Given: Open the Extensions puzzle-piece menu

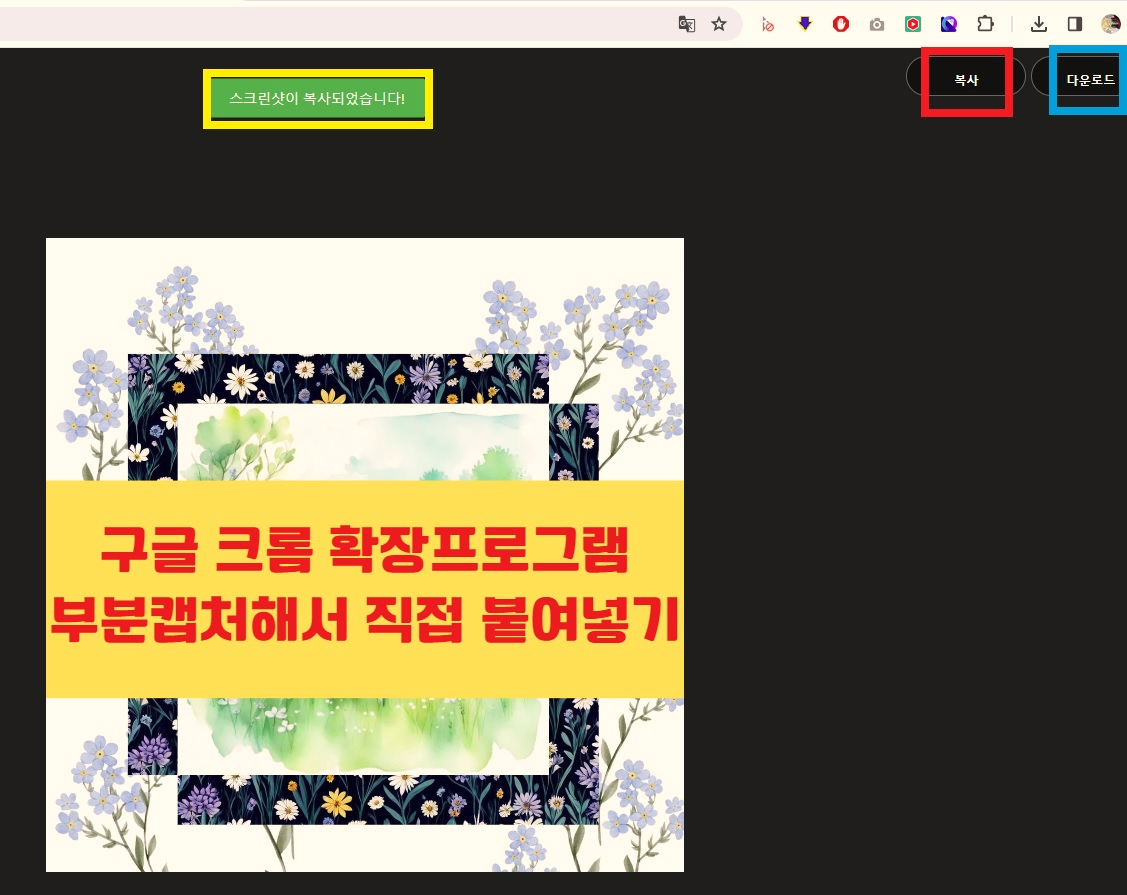Looking at the screenshot, I should point(985,24).
